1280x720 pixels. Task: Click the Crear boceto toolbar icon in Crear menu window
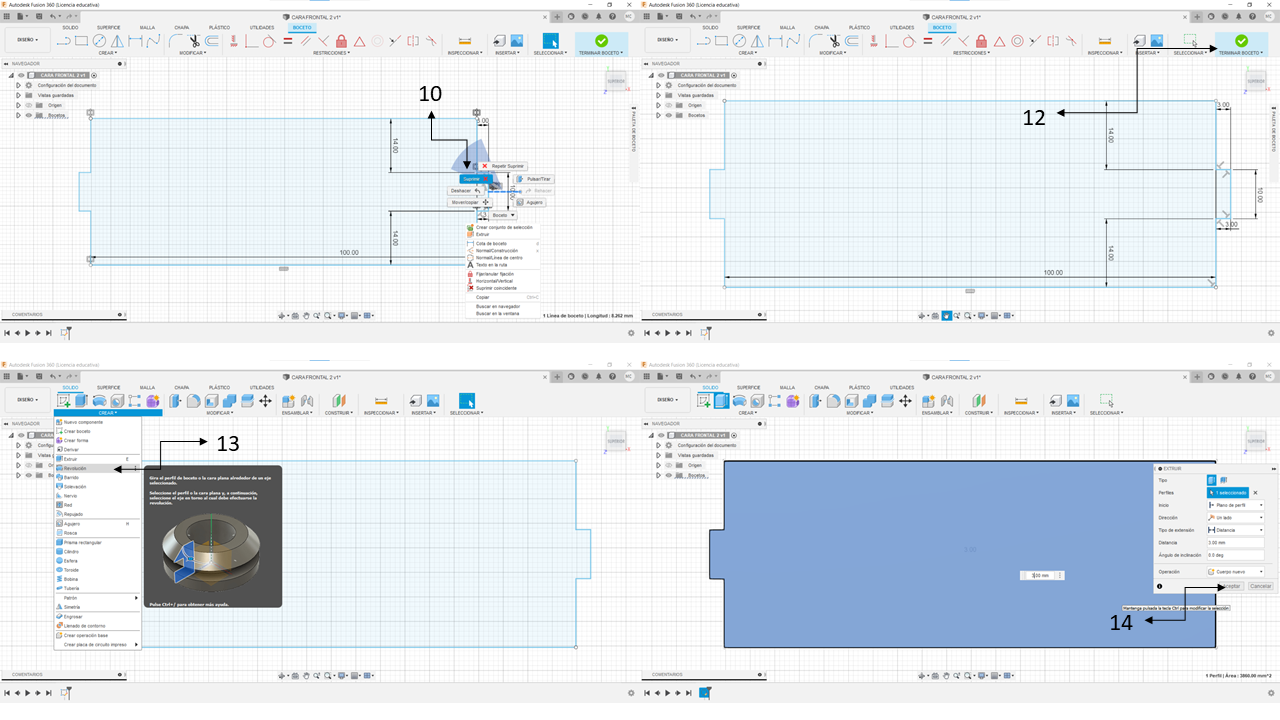coord(65,401)
